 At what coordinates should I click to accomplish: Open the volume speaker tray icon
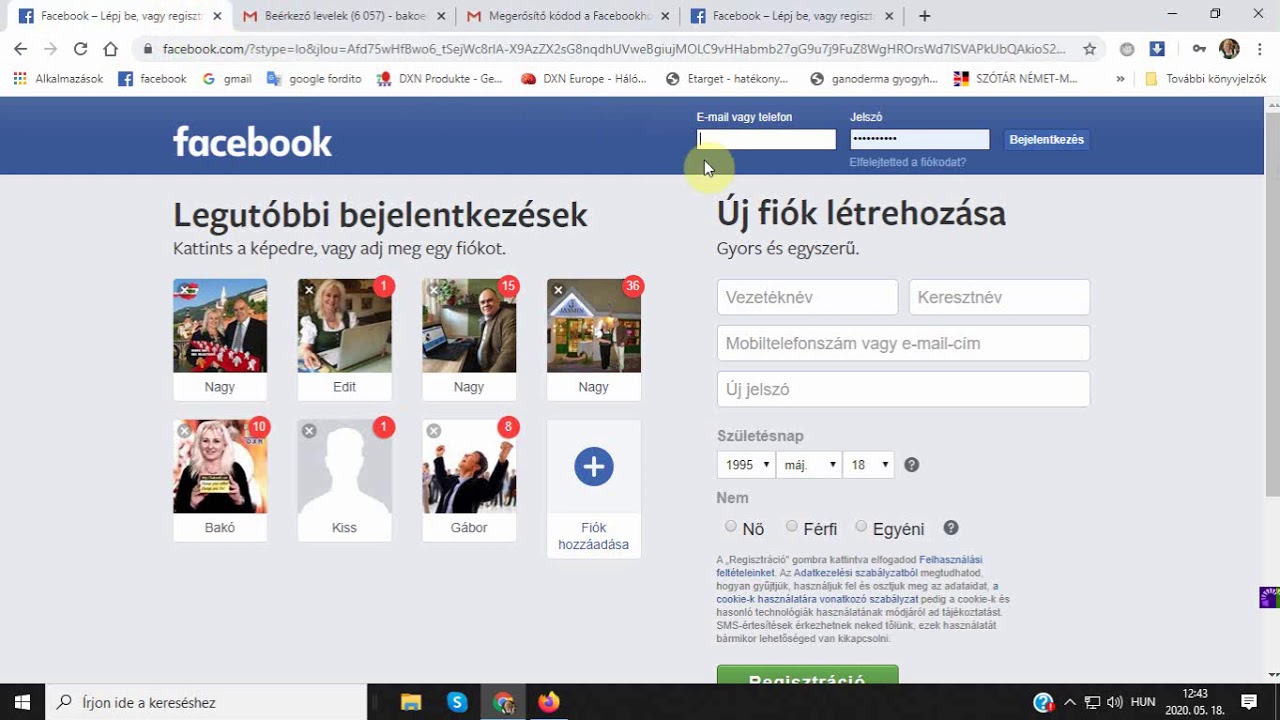point(1115,702)
